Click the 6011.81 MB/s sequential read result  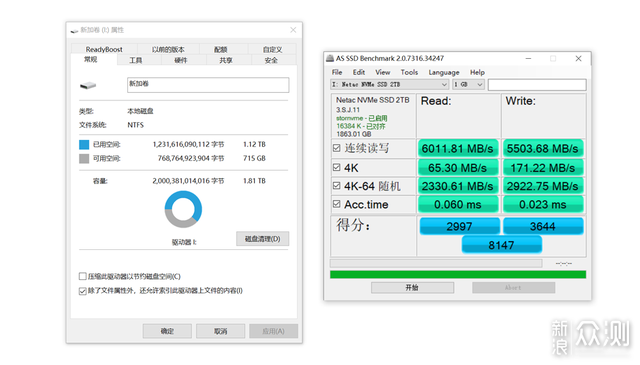[458, 149]
